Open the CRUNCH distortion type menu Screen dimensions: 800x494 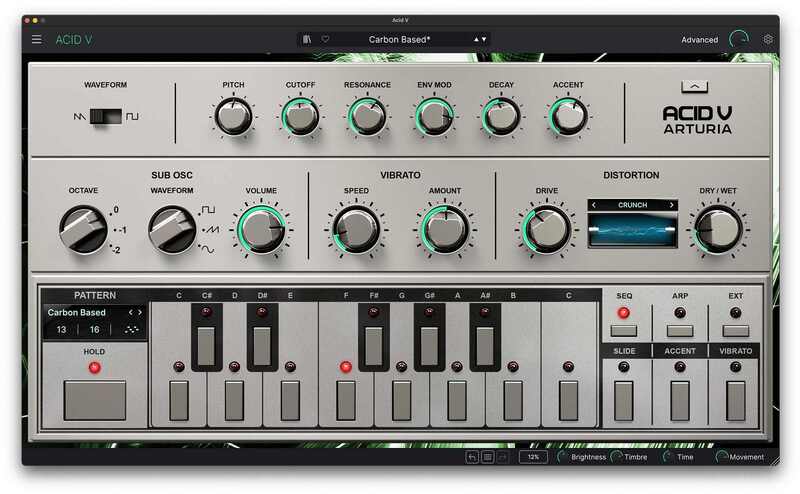tap(632, 205)
